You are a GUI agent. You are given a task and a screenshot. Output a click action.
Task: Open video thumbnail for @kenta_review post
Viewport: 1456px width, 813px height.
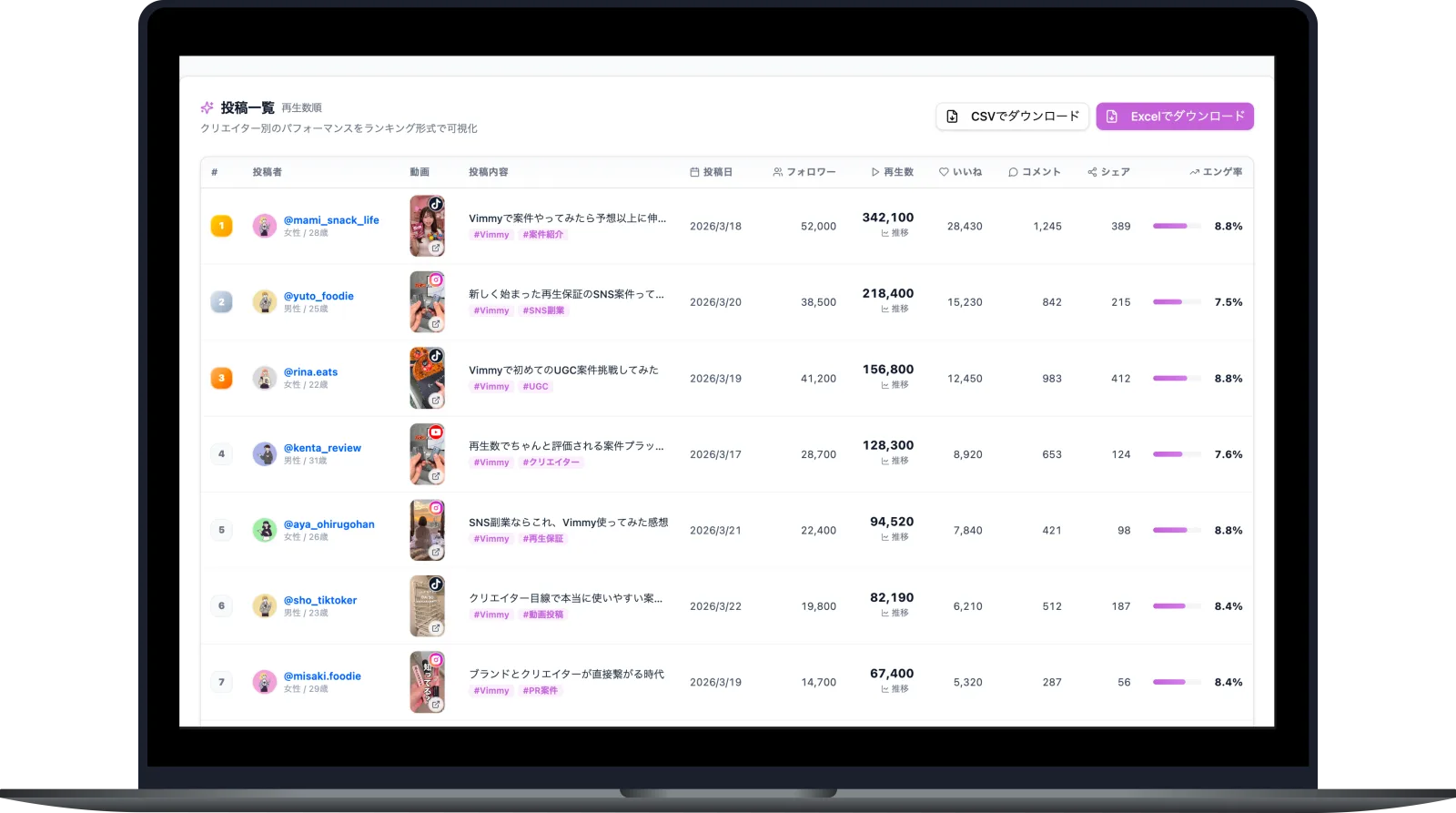click(x=427, y=454)
